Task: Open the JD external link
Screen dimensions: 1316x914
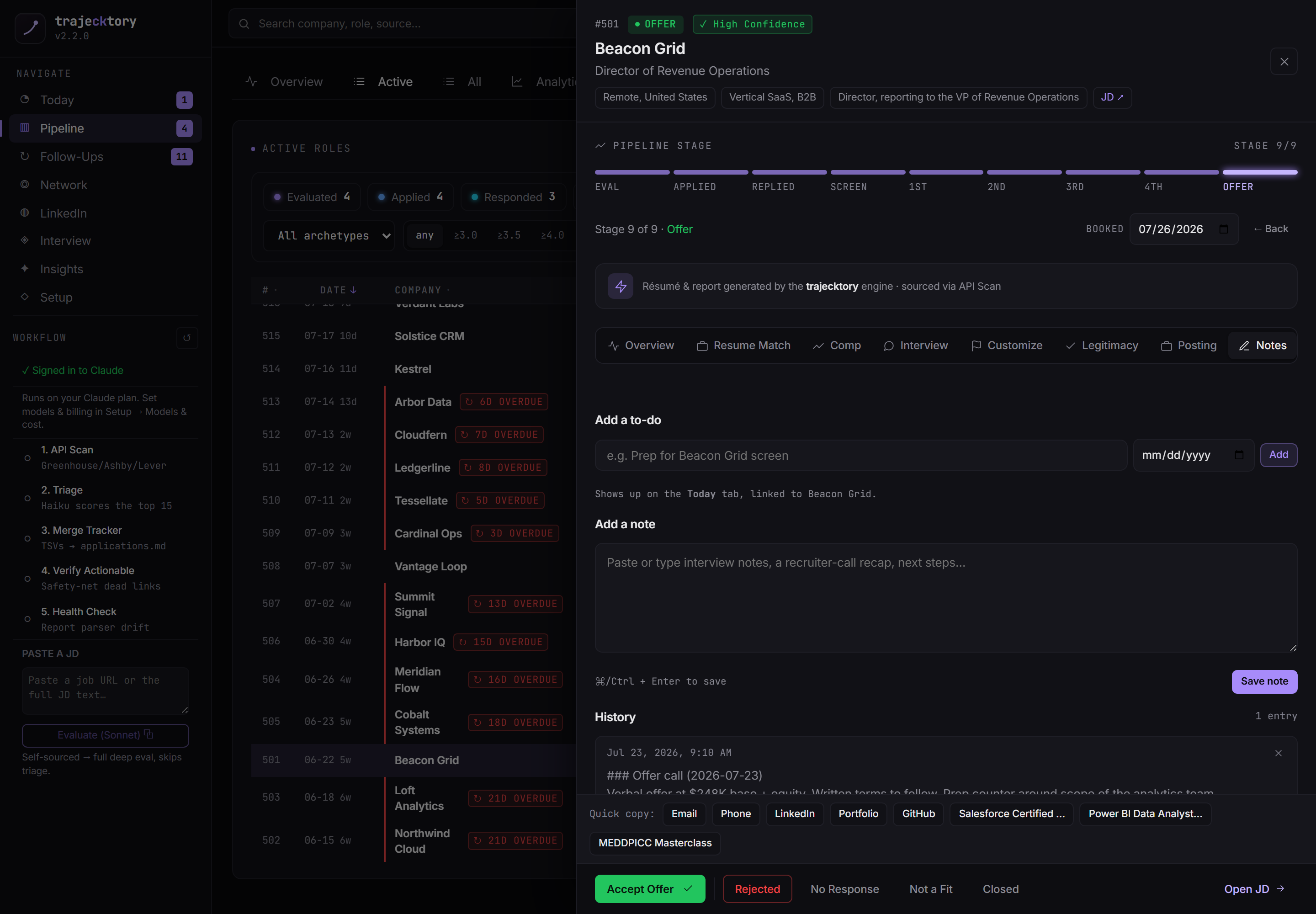Action: [1112, 97]
